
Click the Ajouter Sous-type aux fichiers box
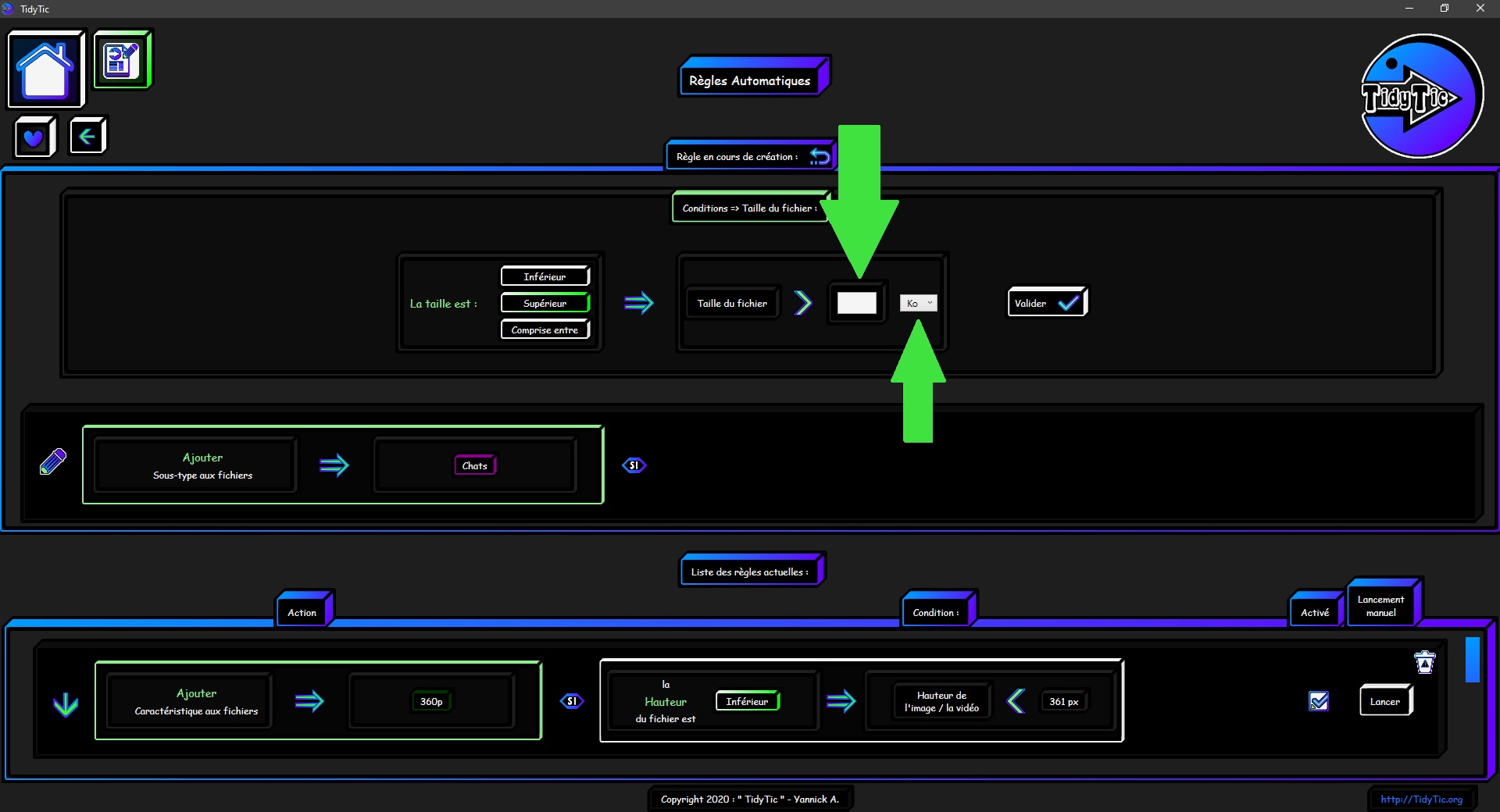[x=195, y=465]
